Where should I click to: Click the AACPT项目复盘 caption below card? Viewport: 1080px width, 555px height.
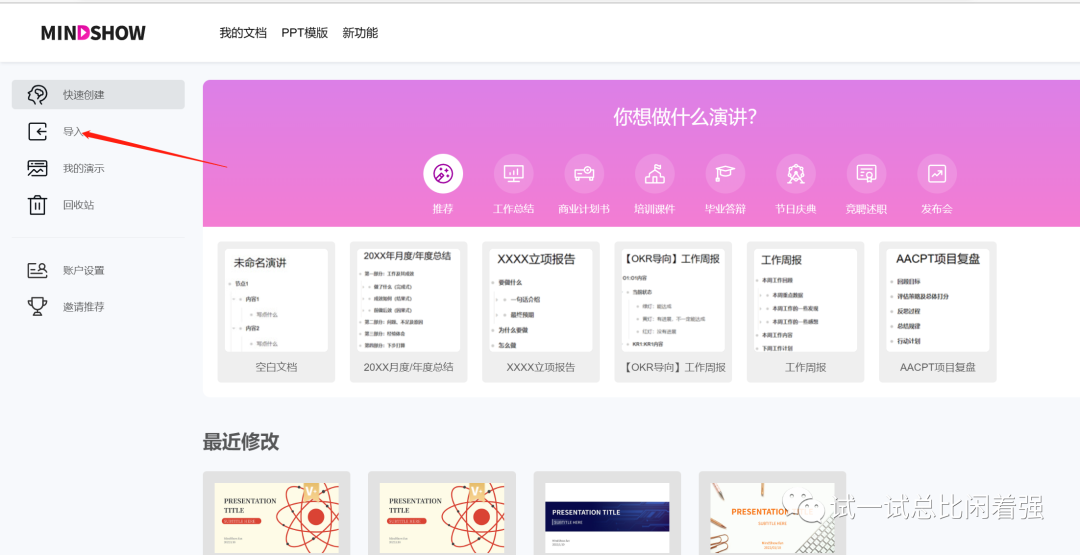pos(937,368)
